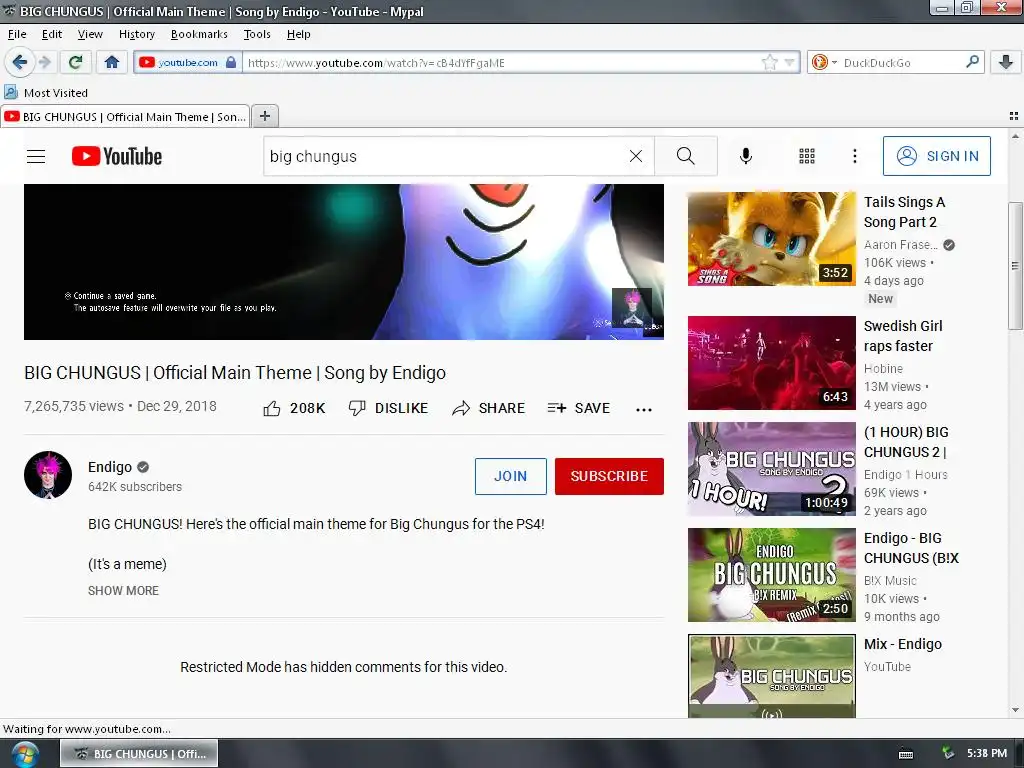1024x768 pixels.
Task: Select BIG CHUNGUS taskbar window button
Action: click(x=139, y=754)
